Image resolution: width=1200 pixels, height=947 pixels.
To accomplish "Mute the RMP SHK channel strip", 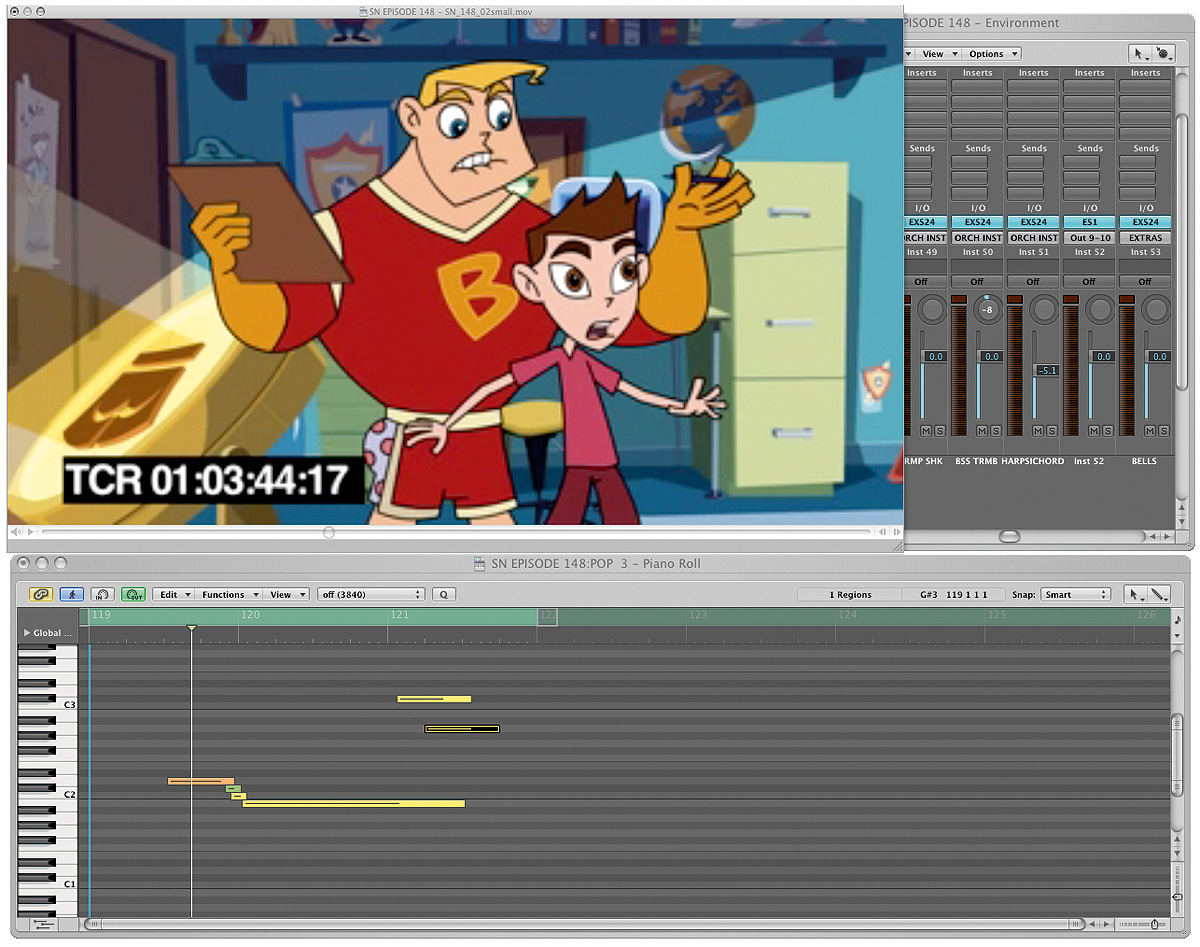I will coord(925,430).
